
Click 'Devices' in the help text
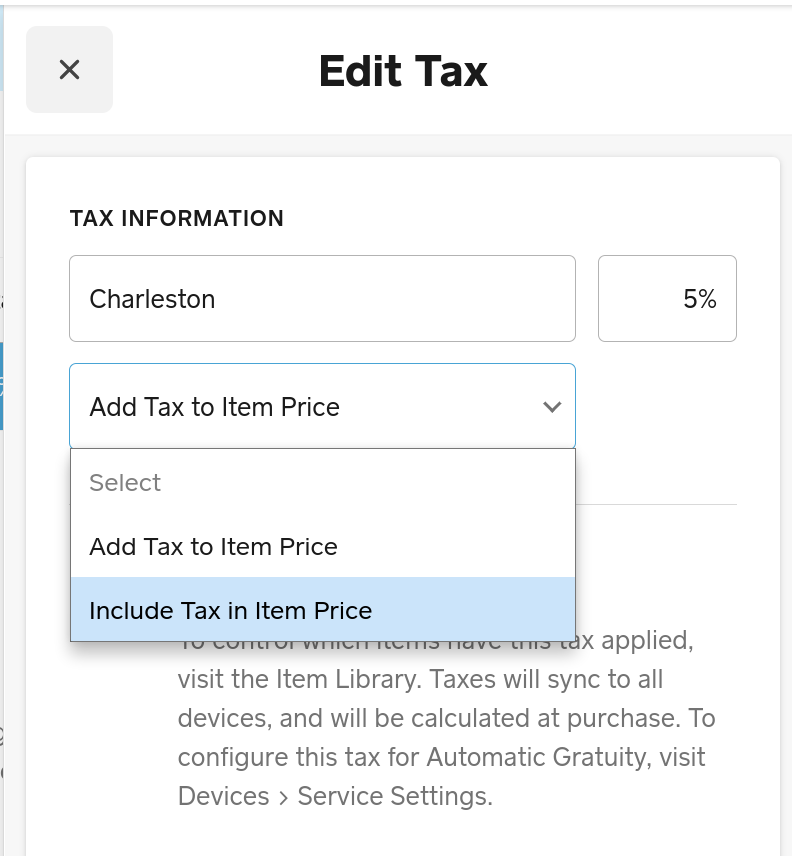(x=223, y=796)
